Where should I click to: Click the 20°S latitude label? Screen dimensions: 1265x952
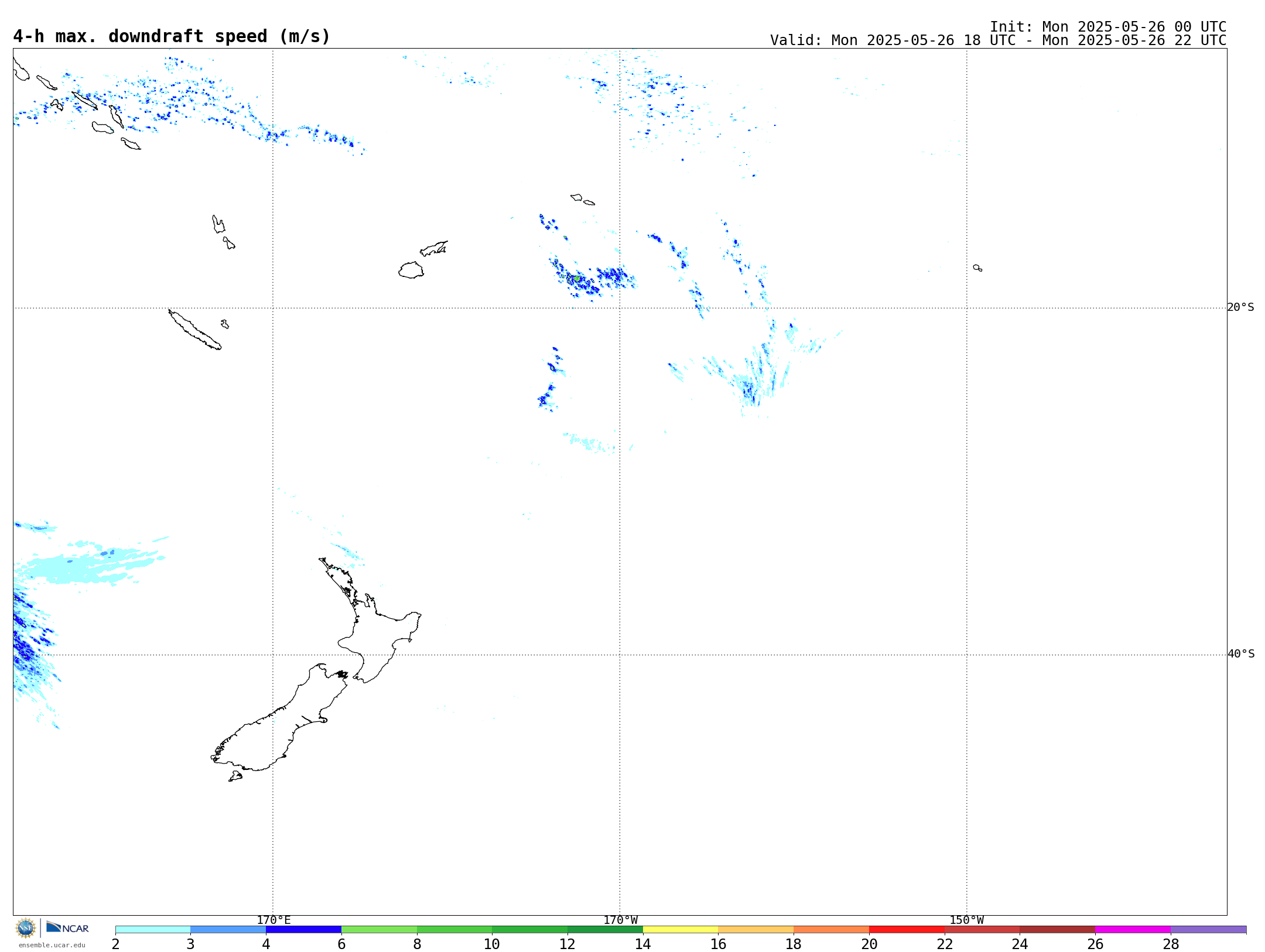tap(1240, 307)
